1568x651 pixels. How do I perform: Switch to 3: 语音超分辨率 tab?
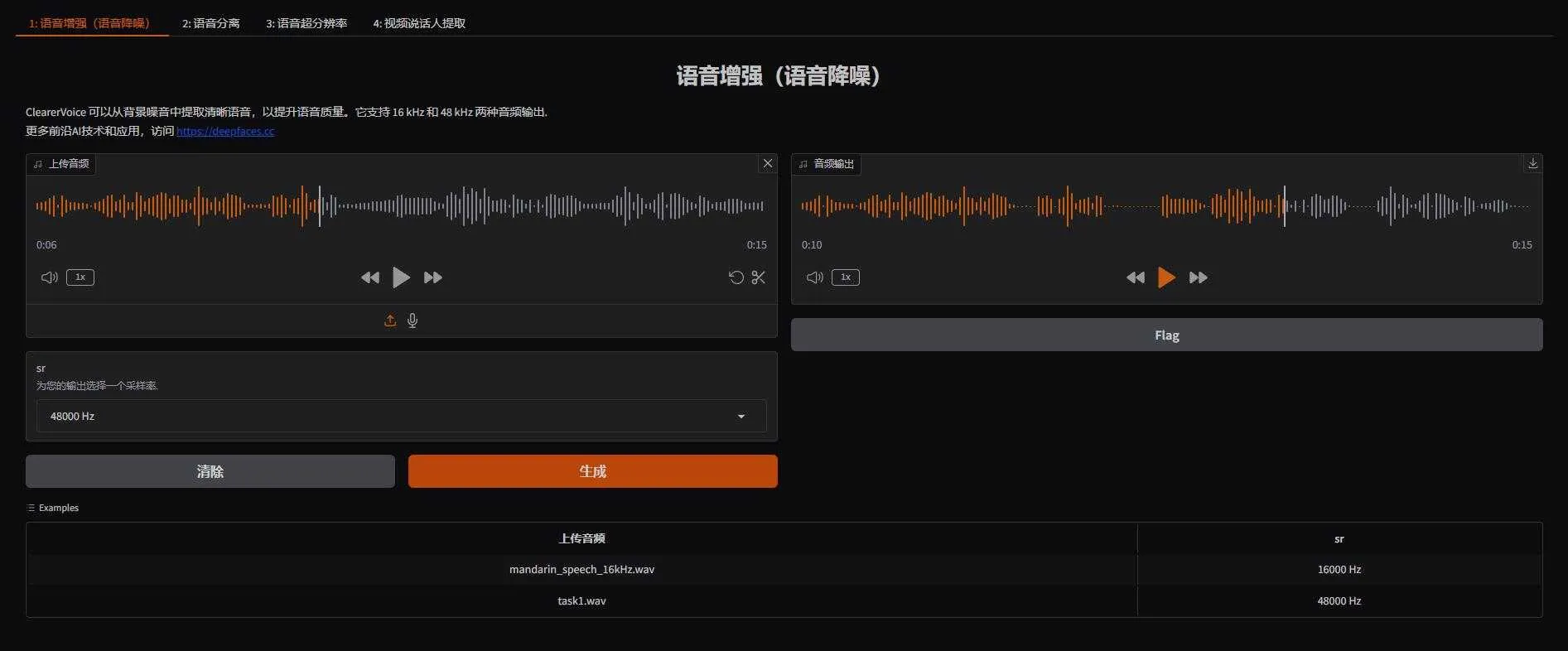coord(306,23)
